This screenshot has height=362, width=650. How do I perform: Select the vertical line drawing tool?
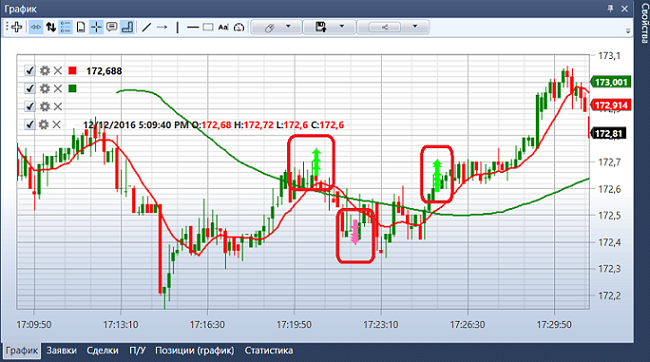tap(177, 27)
